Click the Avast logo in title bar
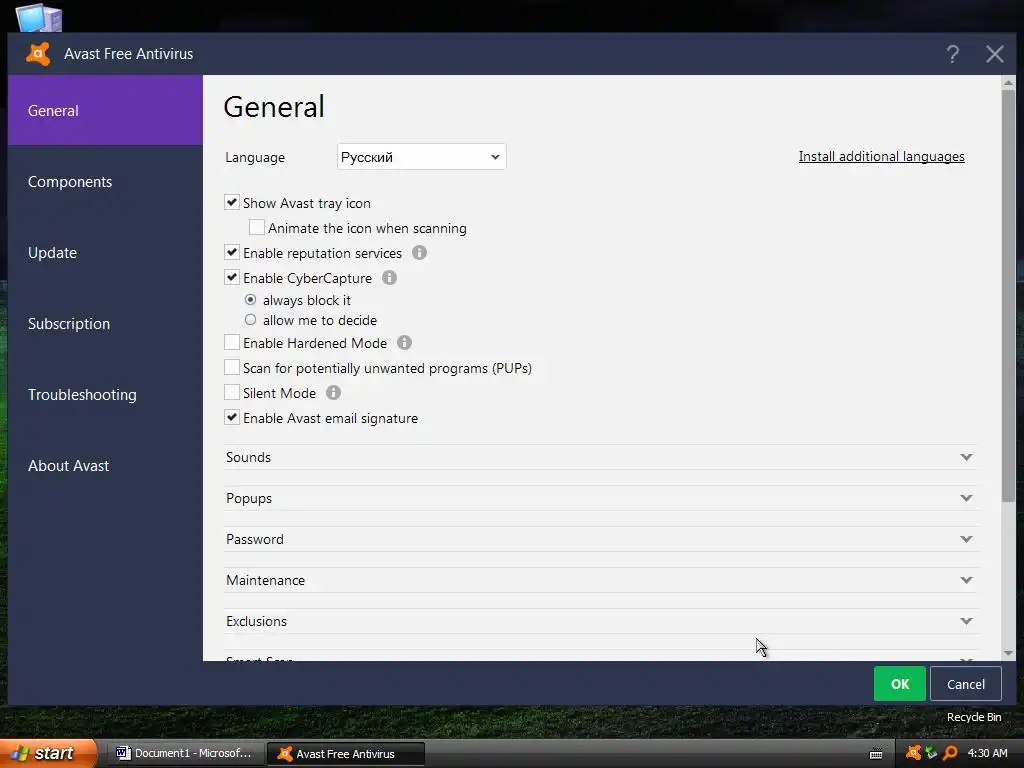 (x=38, y=54)
